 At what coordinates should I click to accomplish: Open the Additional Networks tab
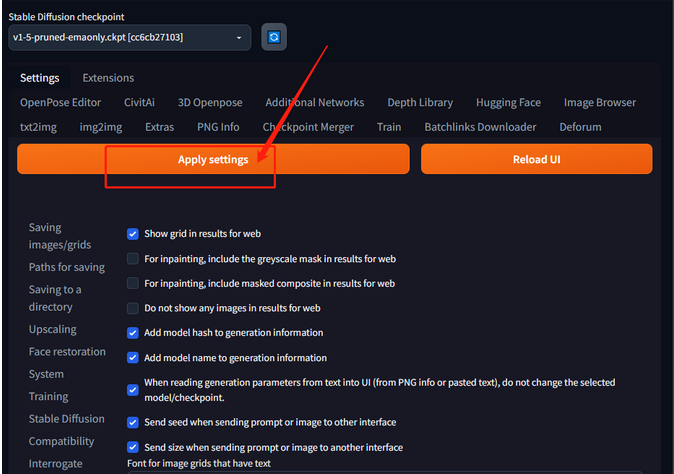(315, 102)
